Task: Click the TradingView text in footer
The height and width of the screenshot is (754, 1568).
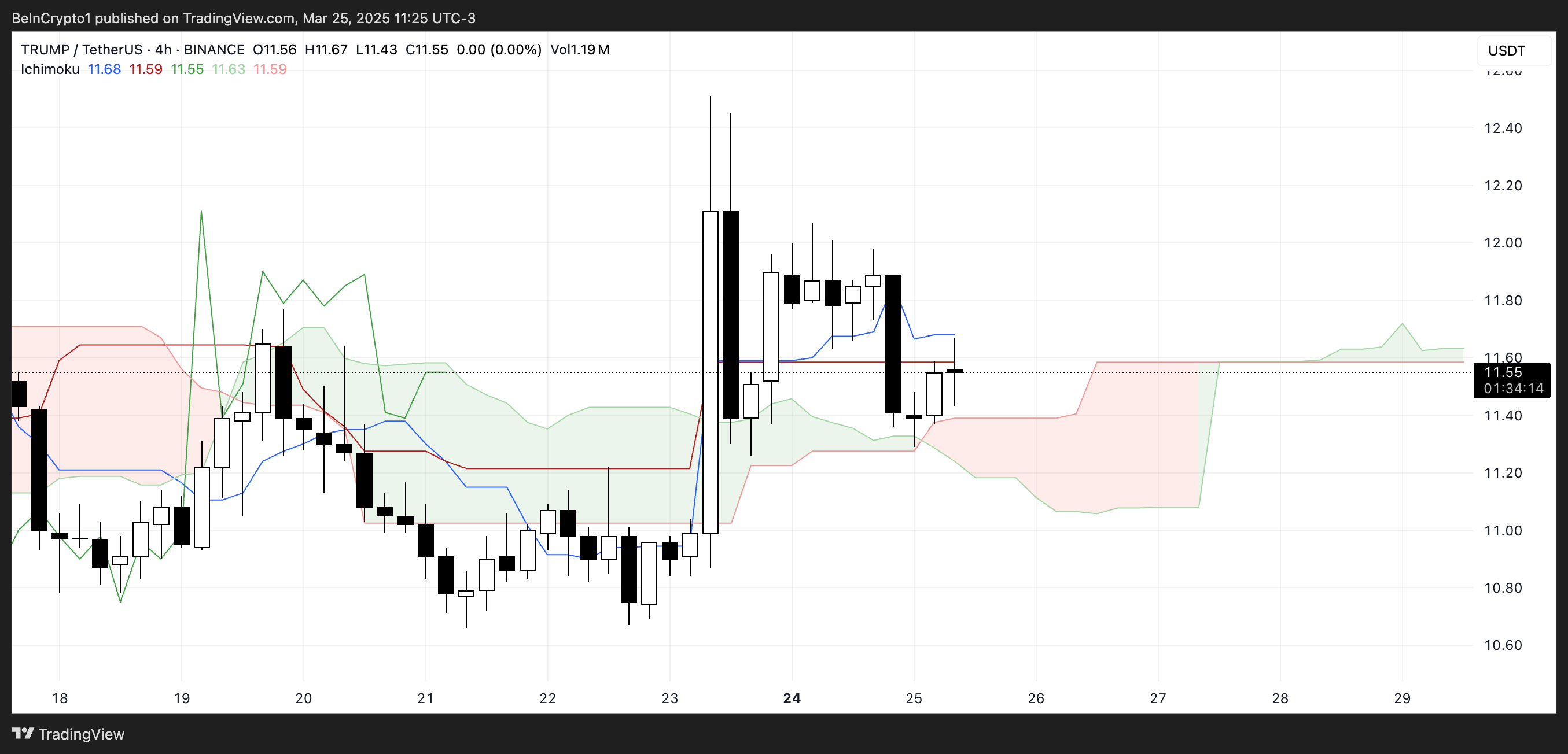Action: pos(81,734)
